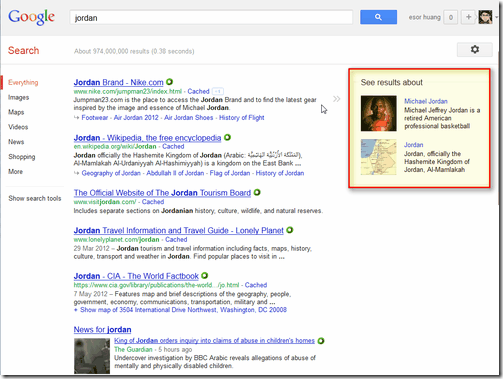Open the notifications count box

point(451,17)
